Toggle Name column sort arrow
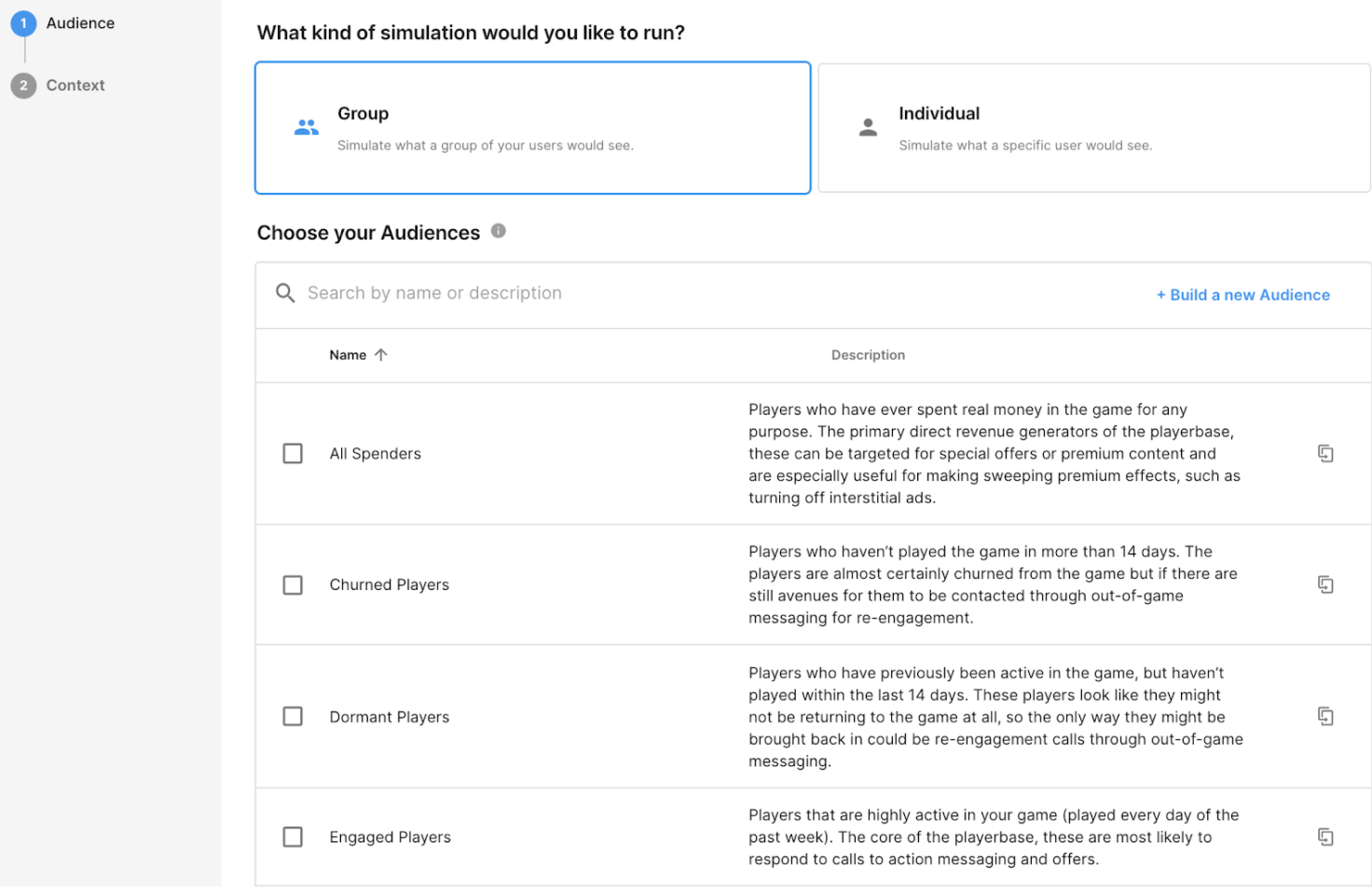 pyautogui.click(x=381, y=355)
